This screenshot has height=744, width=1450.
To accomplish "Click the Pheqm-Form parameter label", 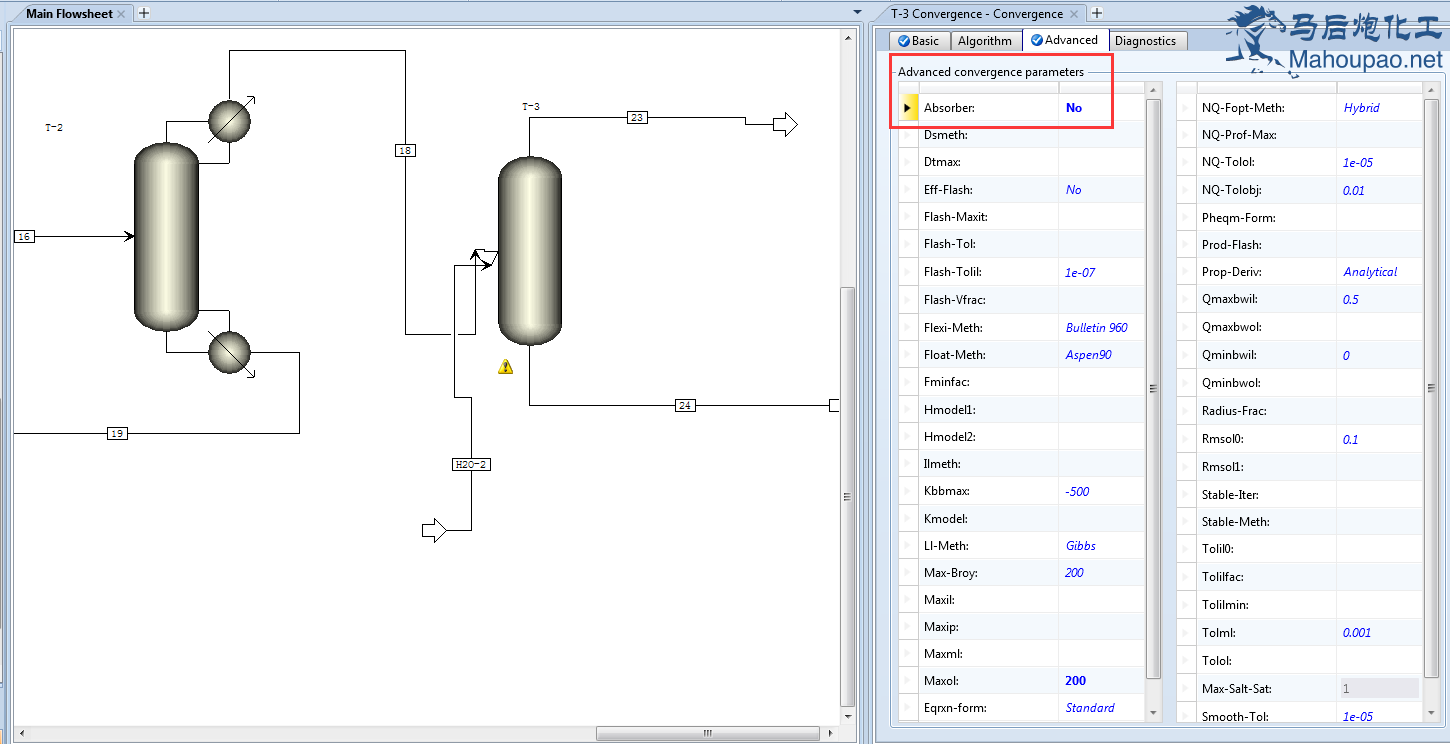I will click(1239, 218).
